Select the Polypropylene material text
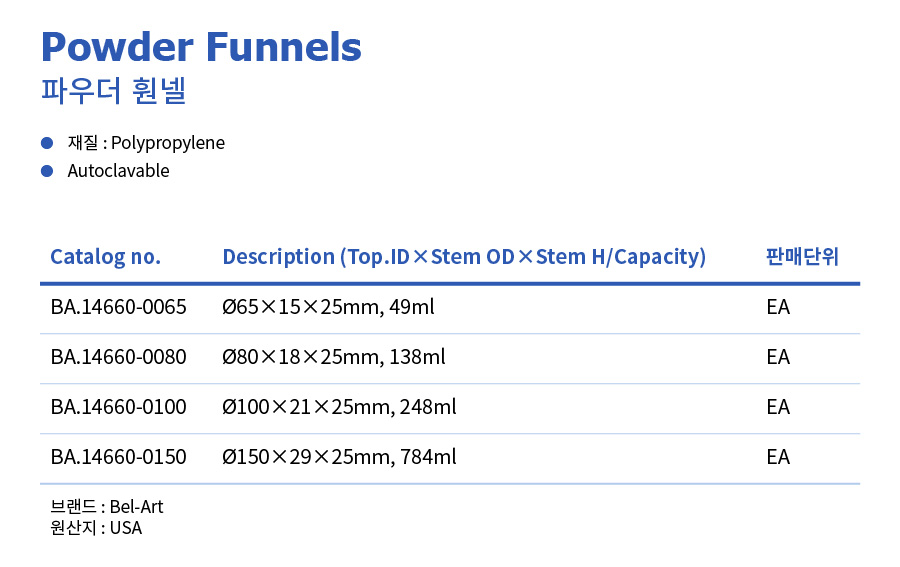 168,143
